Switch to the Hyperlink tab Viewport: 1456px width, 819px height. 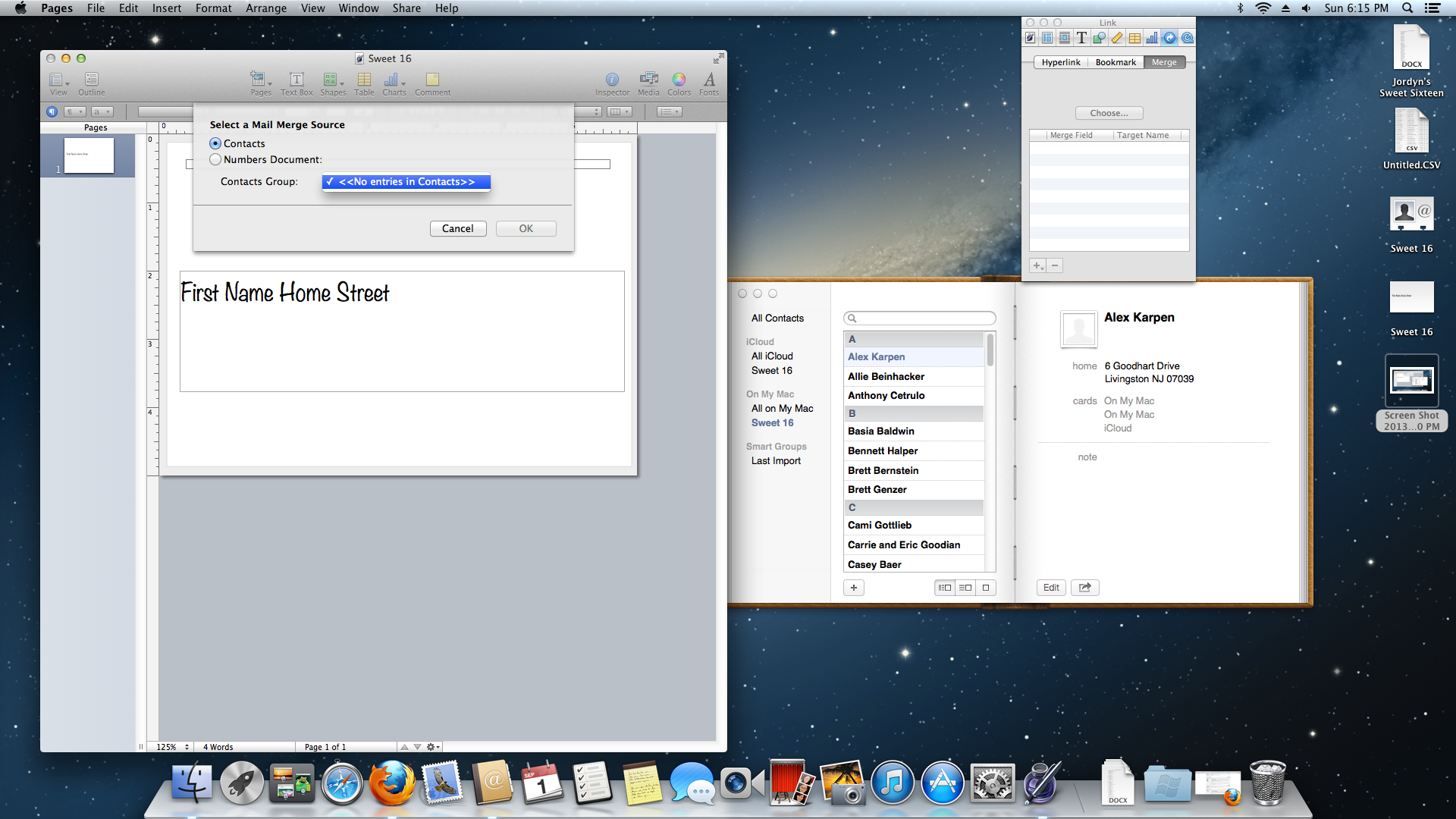pyautogui.click(x=1061, y=62)
